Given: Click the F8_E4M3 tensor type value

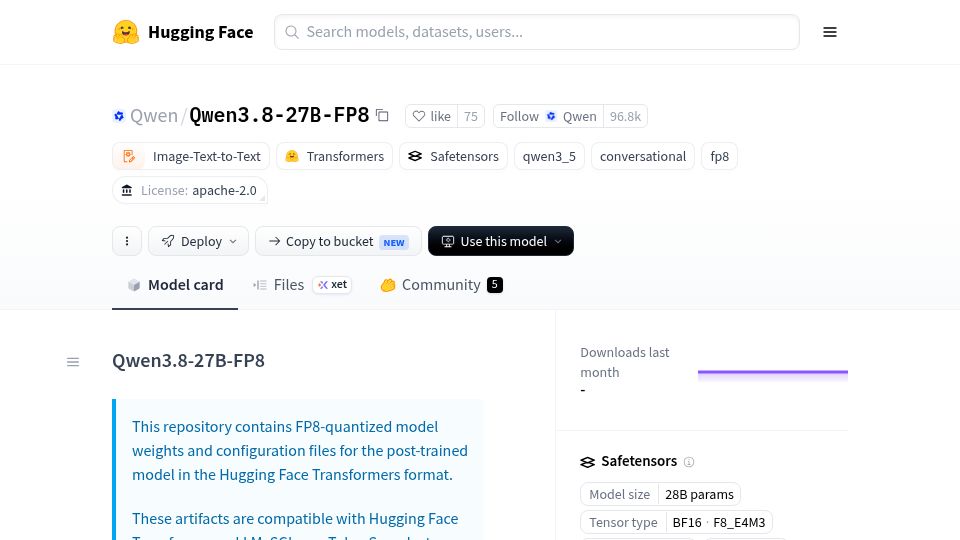Looking at the screenshot, I should 739,522.
